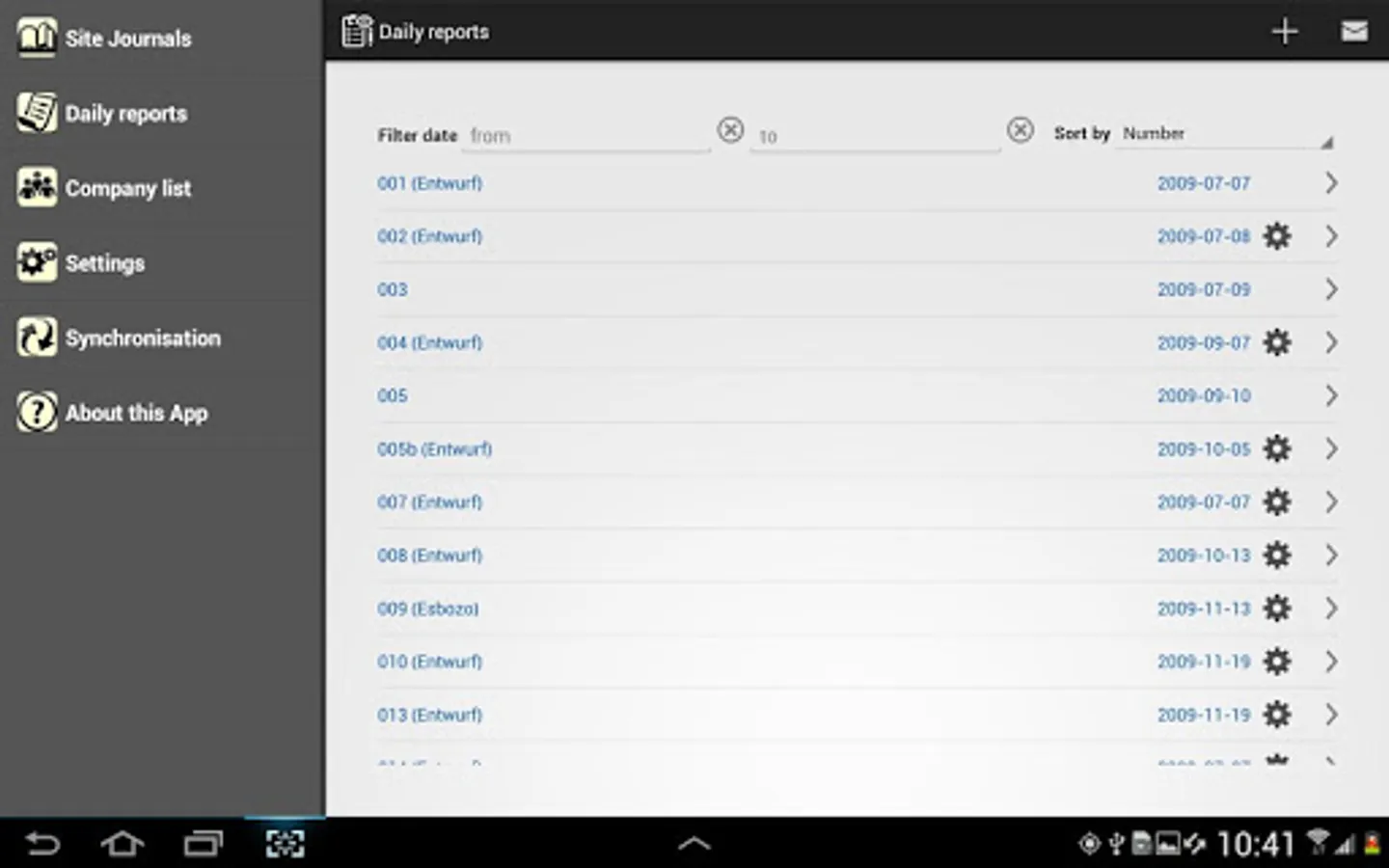Expand report 005b with its chevron
Image resolution: width=1389 pixels, height=868 pixels.
click(1331, 448)
